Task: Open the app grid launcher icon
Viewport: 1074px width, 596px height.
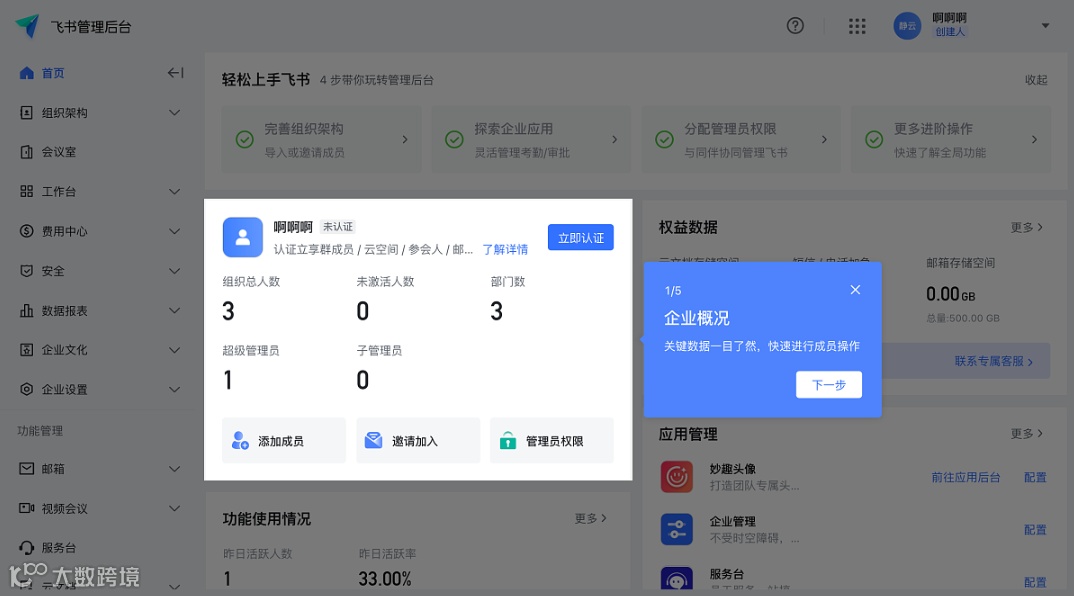Action: pyautogui.click(x=857, y=26)
